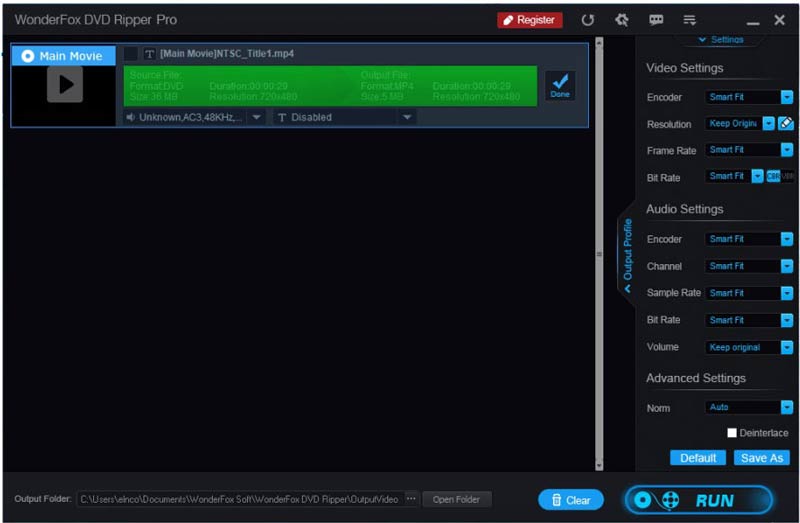Click the filename [Main Movie]NTSC_Title1.mp4

227,54
